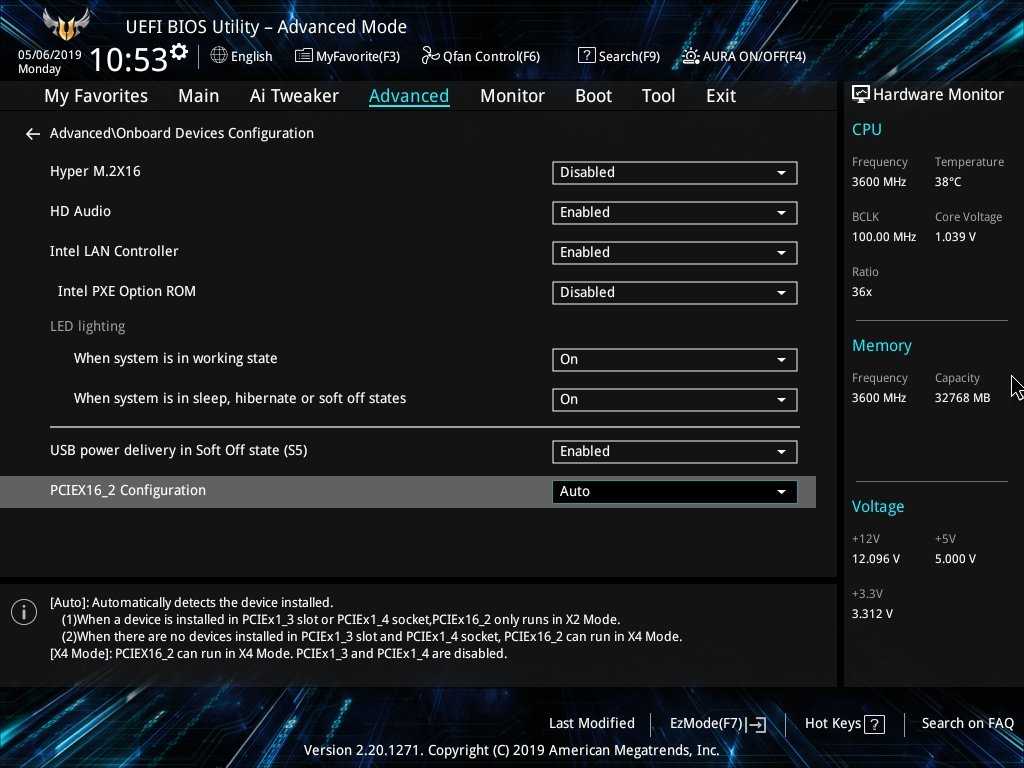Click the Search(F9) question mark icon
Viewport: 1024px width, 768px height.
[x=587, y=56]
